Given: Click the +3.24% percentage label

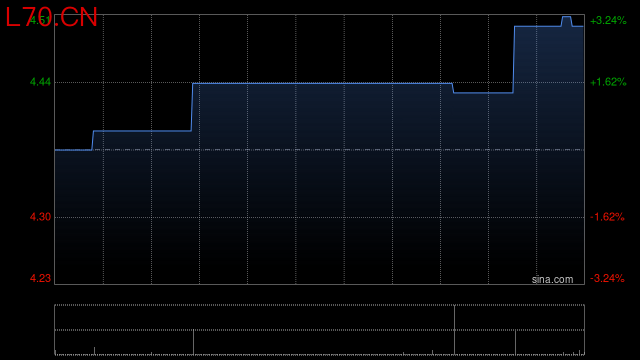Looking at the screenshot, I should pyautogui.click(x=608, y=20).
